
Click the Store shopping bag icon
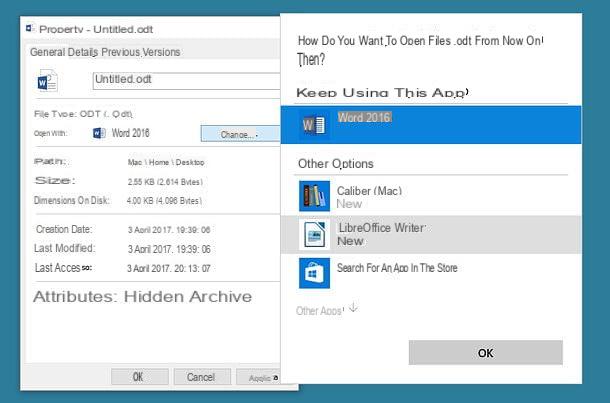(x=314, y=273)
